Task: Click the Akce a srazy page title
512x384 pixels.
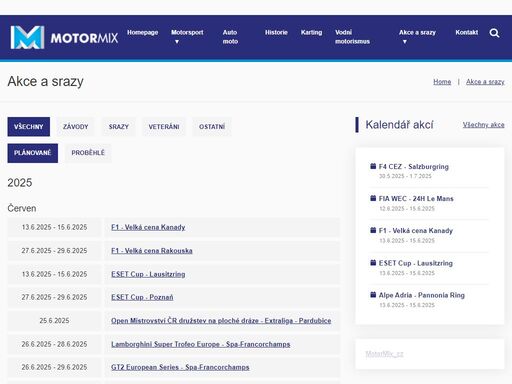Action: (x=46, y=81)
